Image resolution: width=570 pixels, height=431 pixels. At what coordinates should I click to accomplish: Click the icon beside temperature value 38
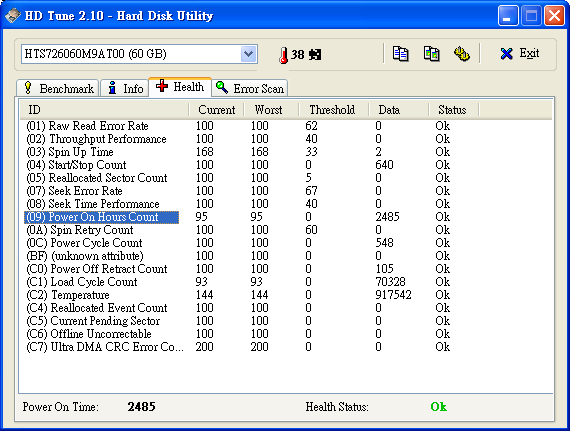(315, 55)
